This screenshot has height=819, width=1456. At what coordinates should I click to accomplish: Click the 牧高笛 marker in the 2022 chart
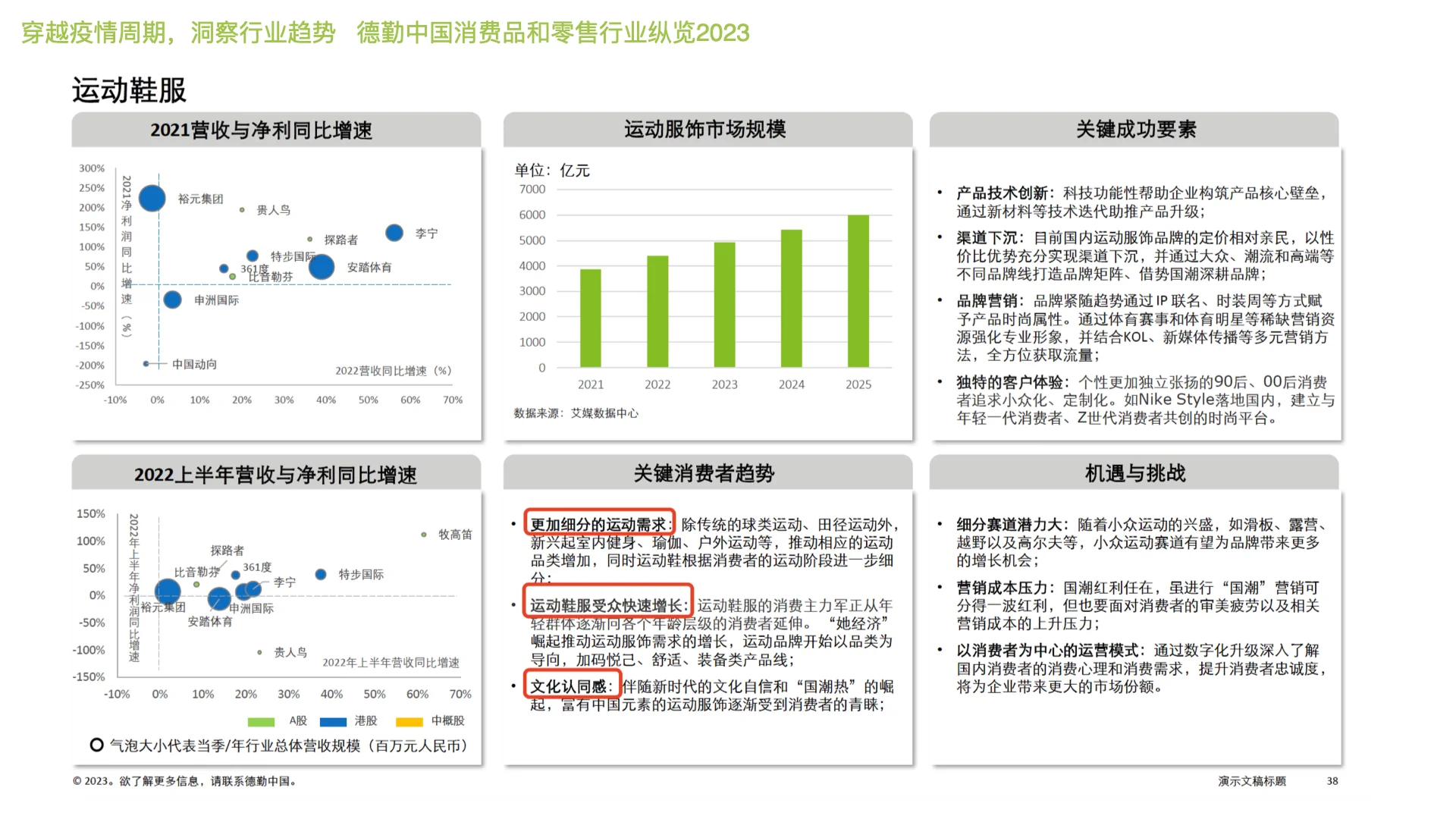[x=423, y=535]
